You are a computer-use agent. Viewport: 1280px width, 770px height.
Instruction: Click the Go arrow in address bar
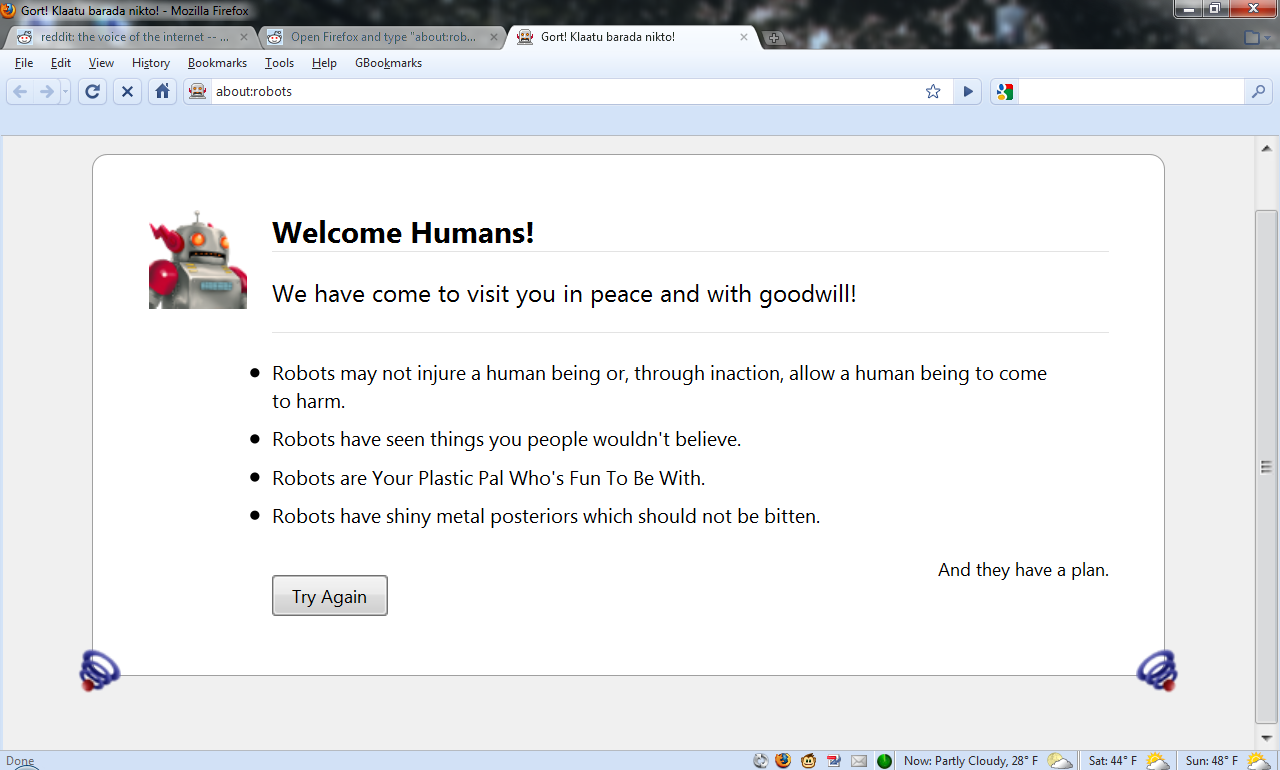(x=967, y=92)
